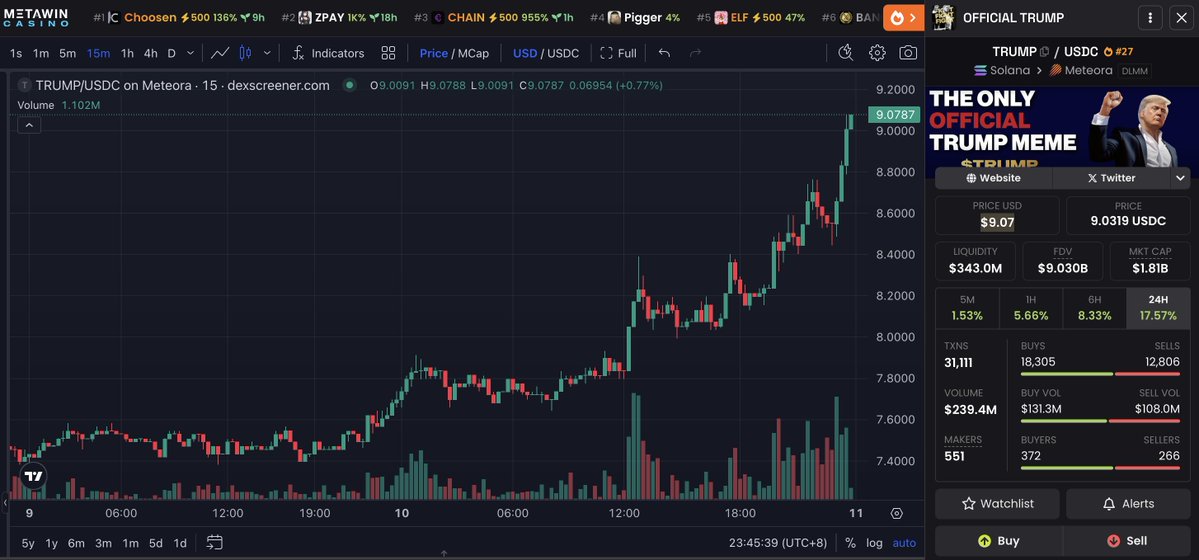1199x560 pixels.
Task: Switch denomination to USDC
Action: coord(564,53)
